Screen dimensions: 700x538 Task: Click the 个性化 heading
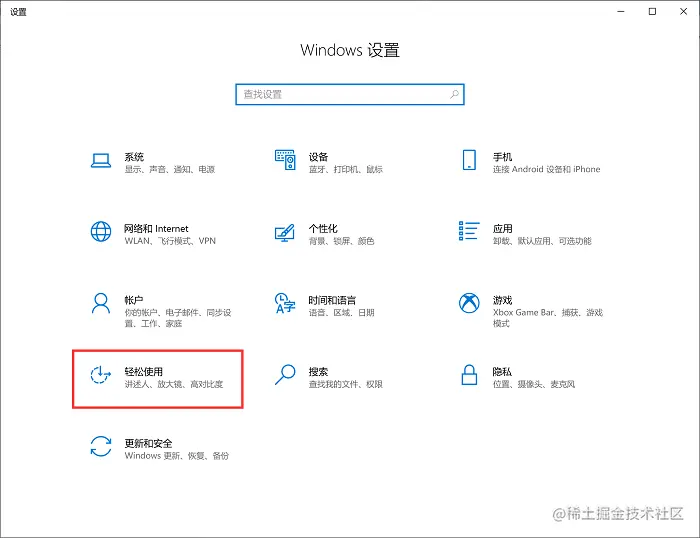323,229
